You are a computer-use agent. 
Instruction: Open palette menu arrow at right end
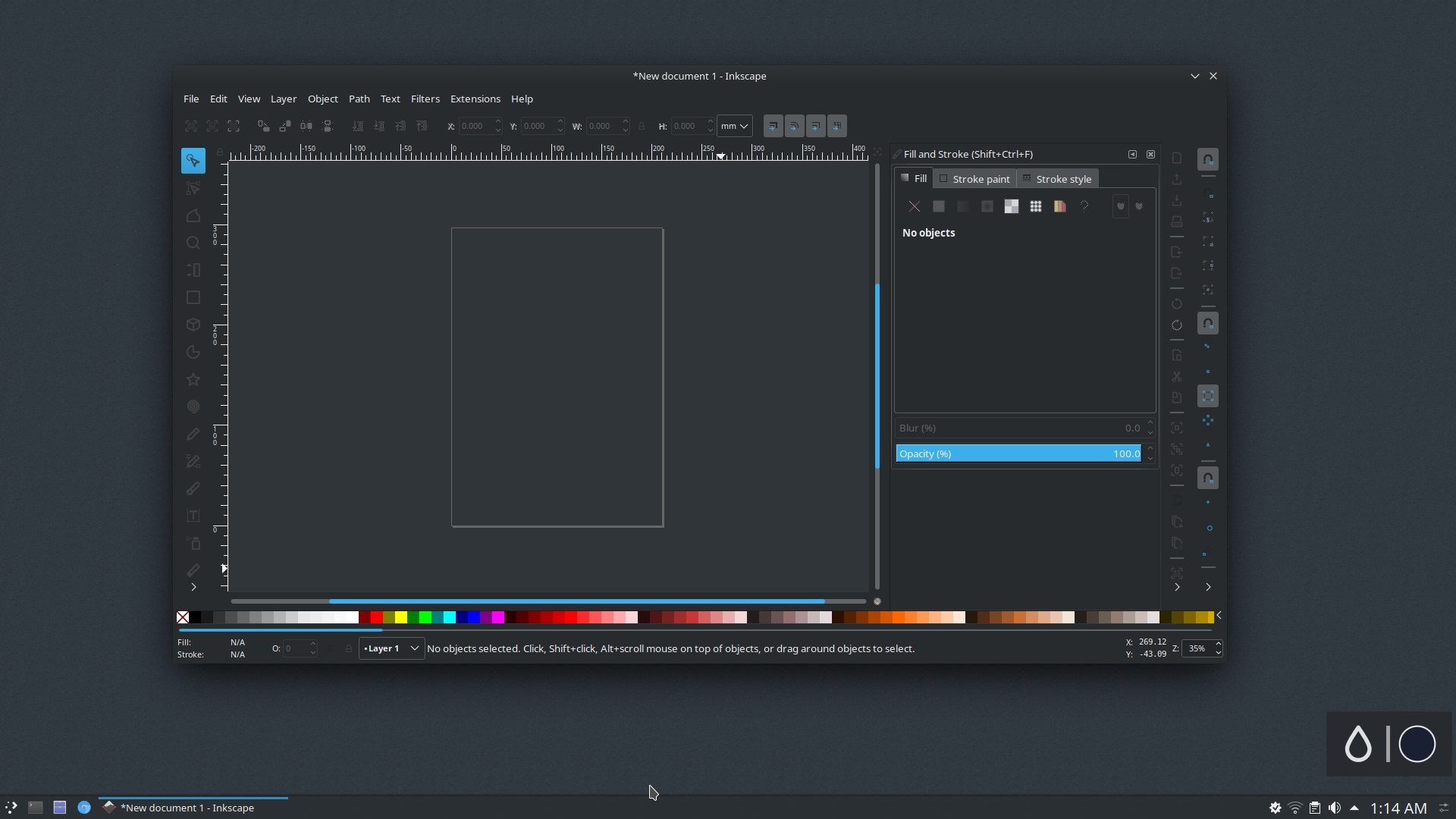coord(1219,616)
